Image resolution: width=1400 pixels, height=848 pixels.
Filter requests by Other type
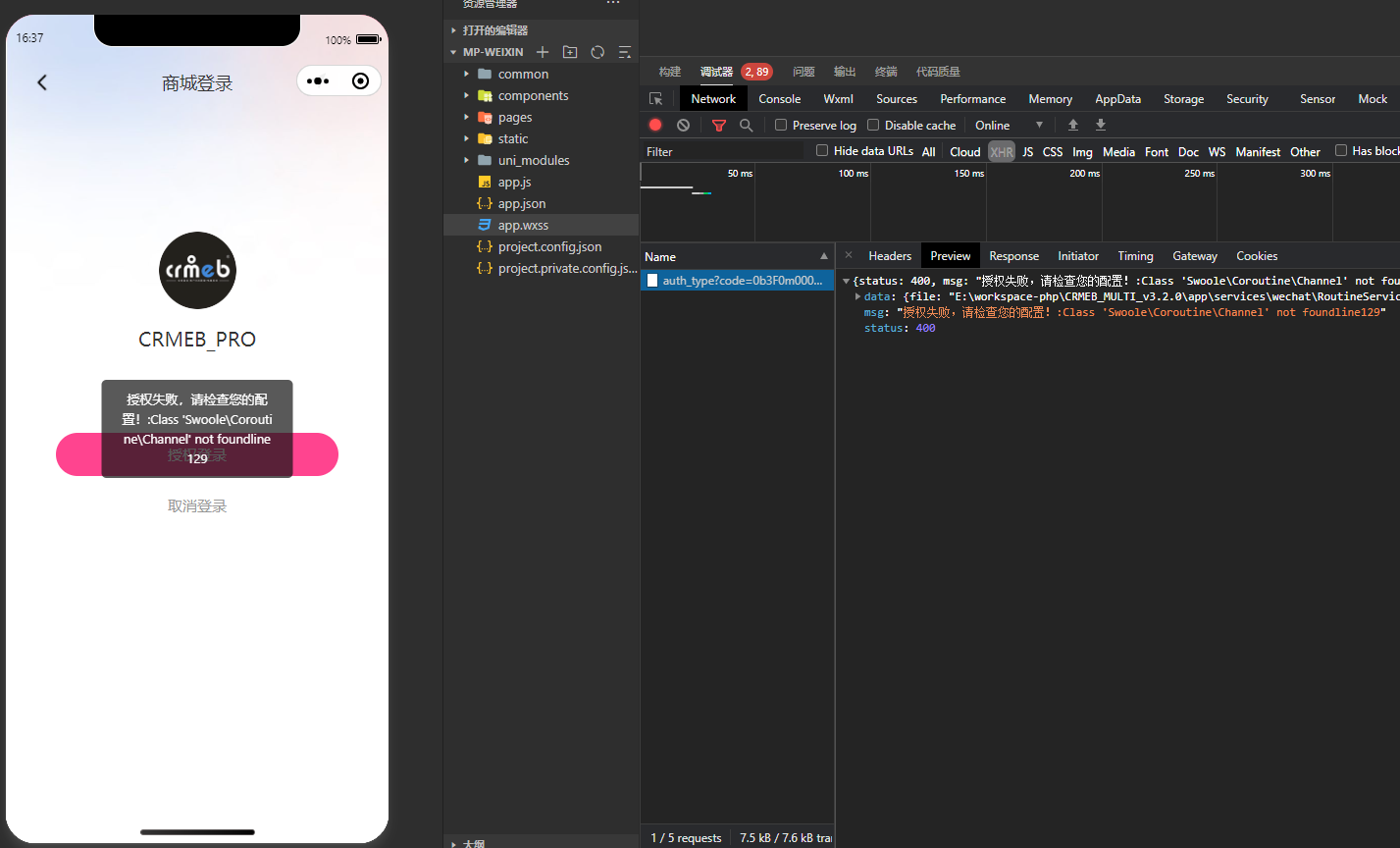1305,152
